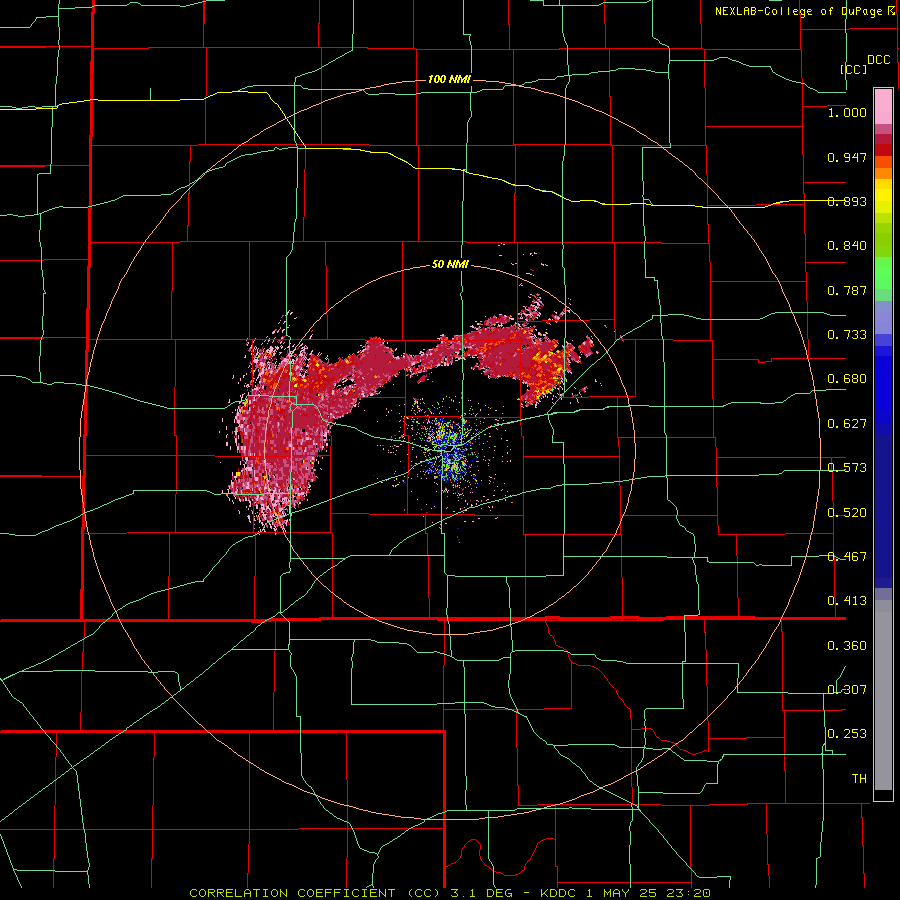Click the 100 NMI range ring label
The width and height of the screenshot is (900, 900).
(449, 79)
